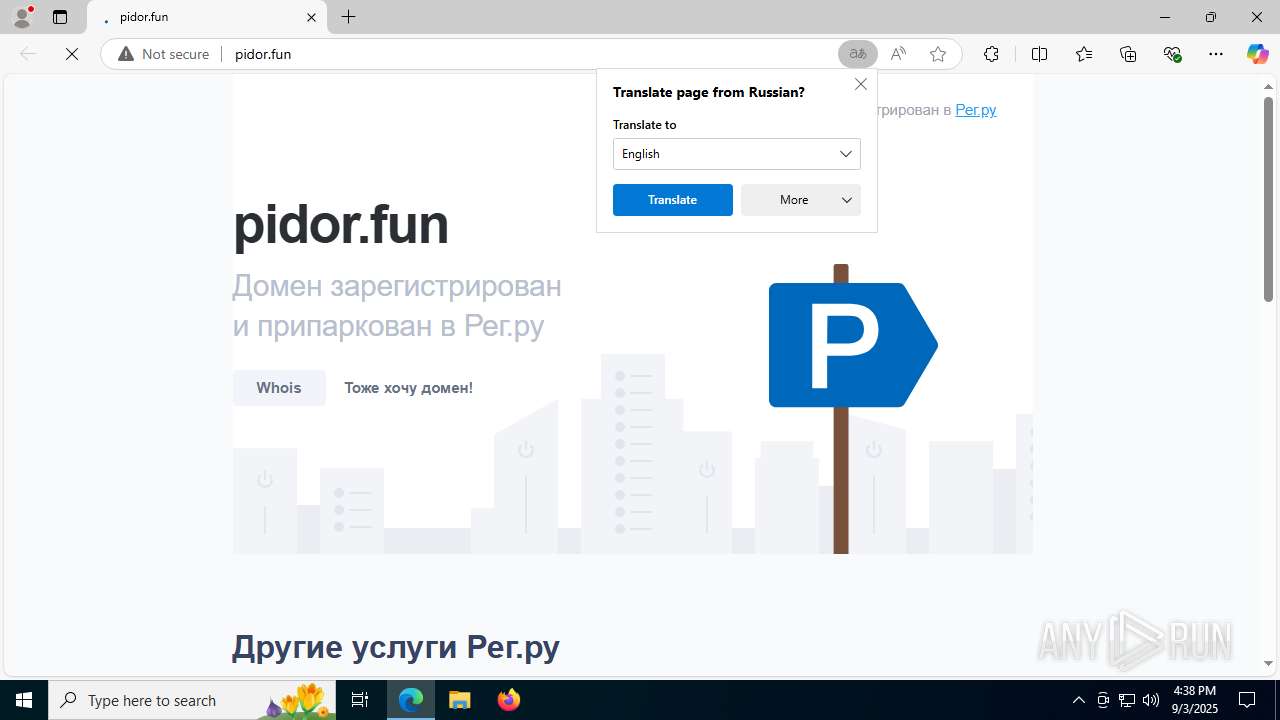Open the network tray icon
1280x720 pixels.
tap(1127, 700)
